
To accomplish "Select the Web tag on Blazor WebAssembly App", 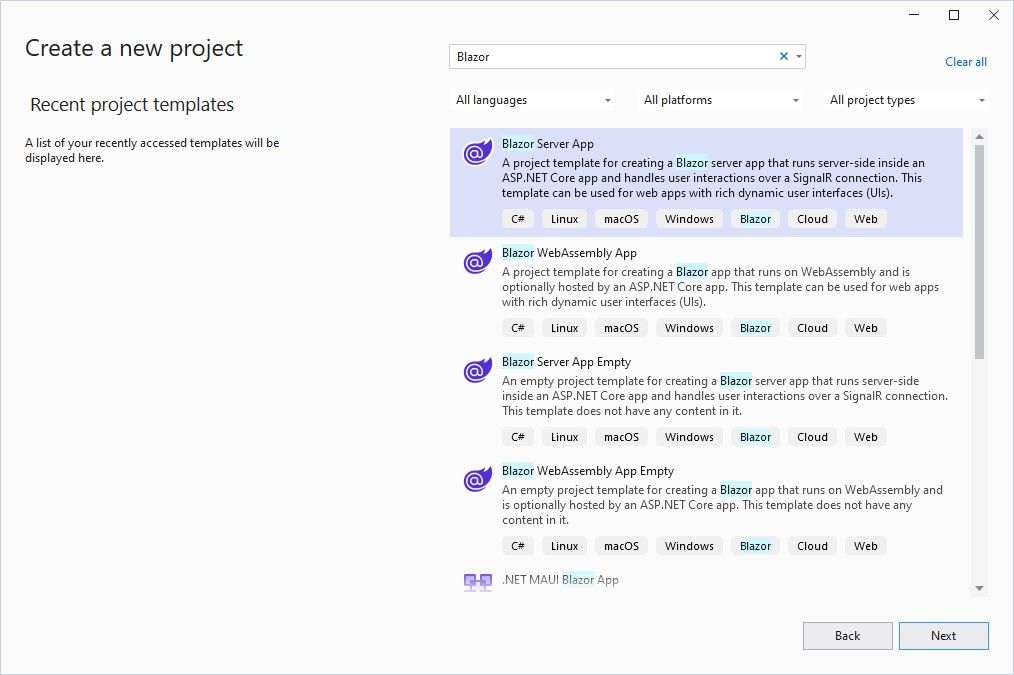I will [865, 327].
